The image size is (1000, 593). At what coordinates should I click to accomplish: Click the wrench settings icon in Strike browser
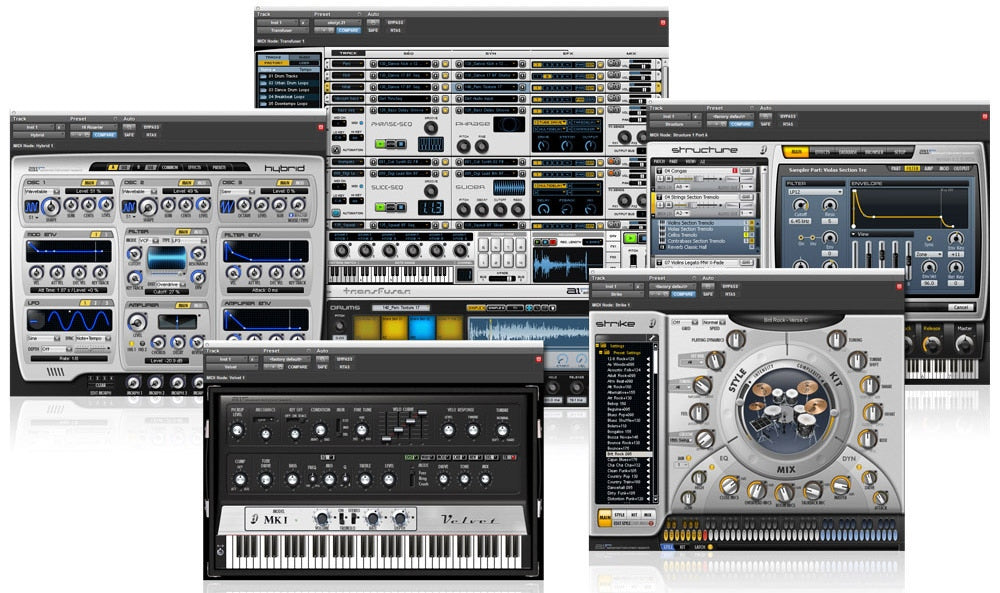pyautogui.click(x=652, y=337)
